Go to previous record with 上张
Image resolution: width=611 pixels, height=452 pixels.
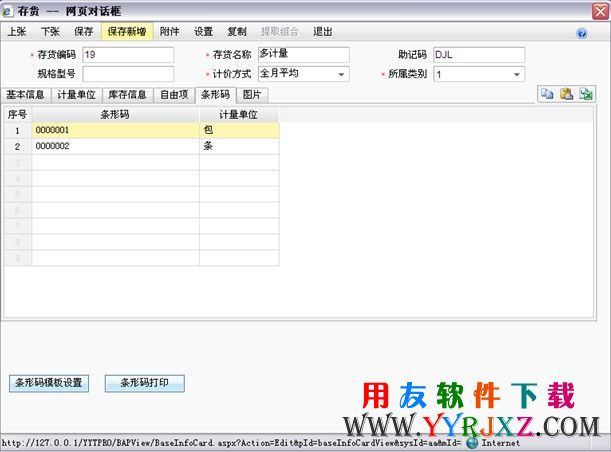(x=17, y=32)
